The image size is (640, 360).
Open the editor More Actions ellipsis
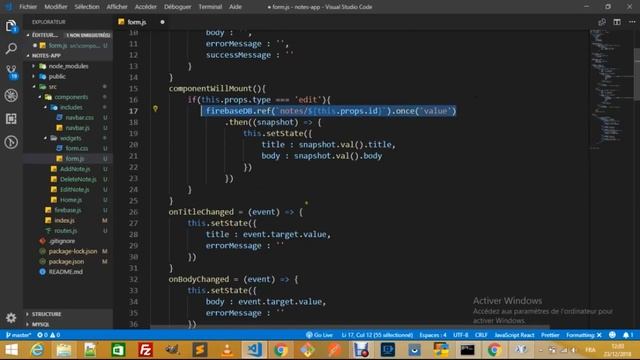click(x=632, y=22)
